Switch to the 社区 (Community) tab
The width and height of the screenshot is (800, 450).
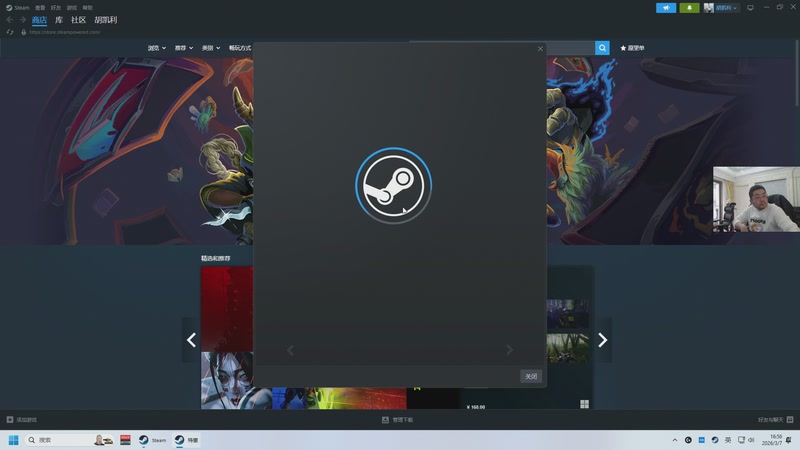(x=79, y=20)
